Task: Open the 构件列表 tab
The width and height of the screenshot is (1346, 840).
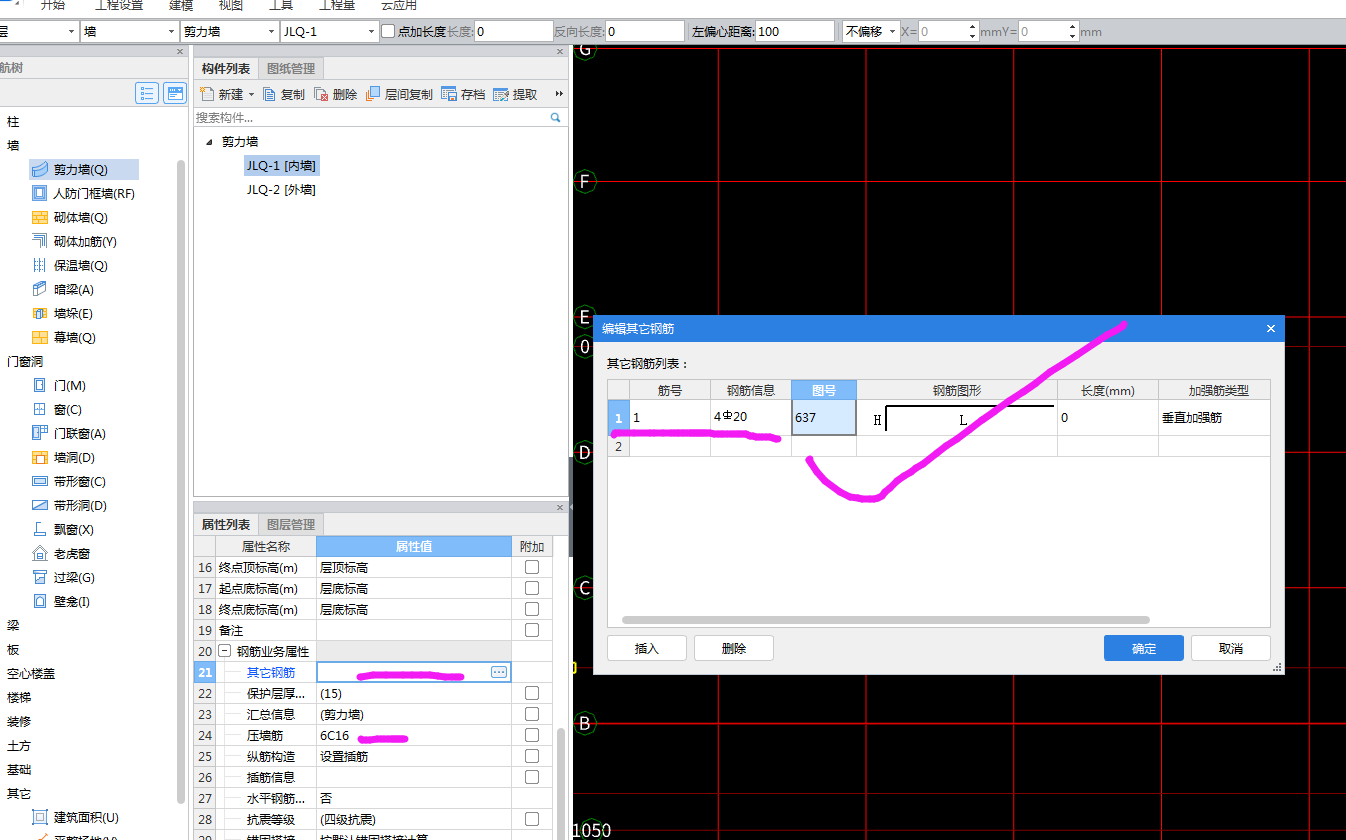Action: pos(225,68)
